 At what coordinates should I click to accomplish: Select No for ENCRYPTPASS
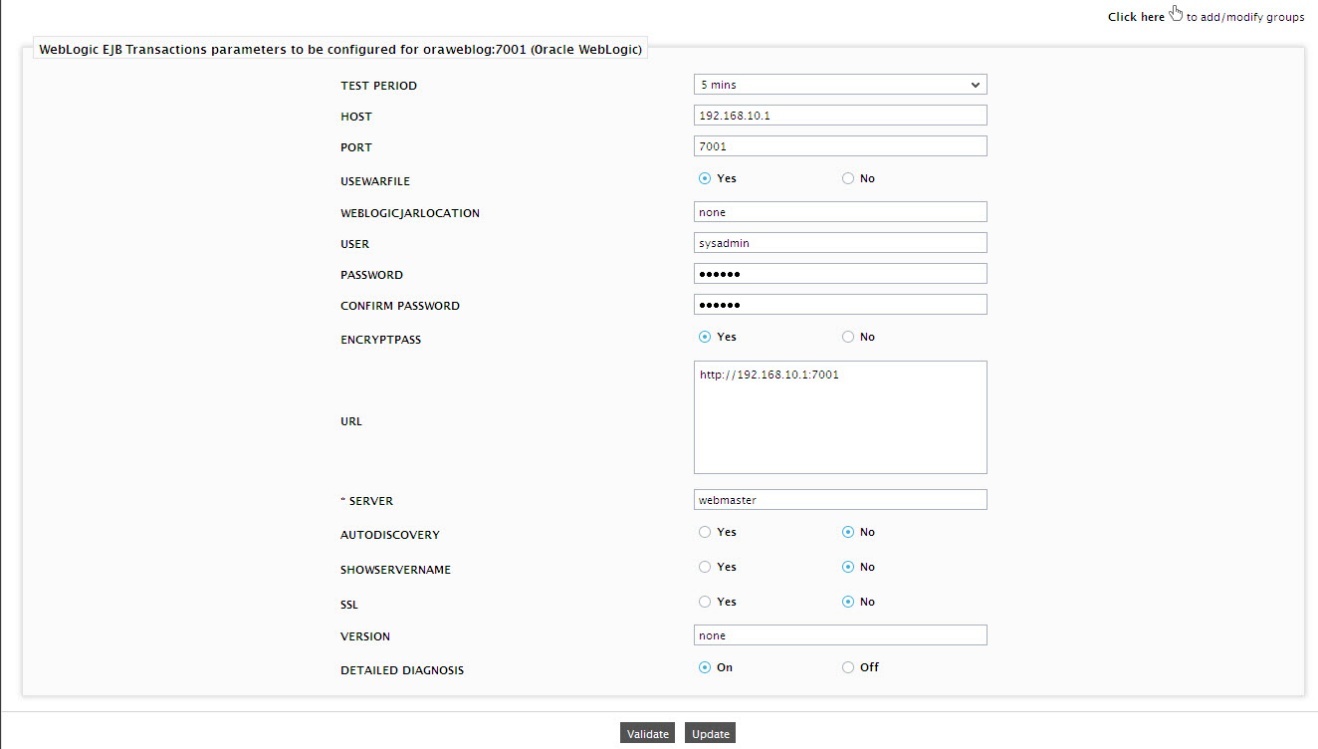[848, 337]
